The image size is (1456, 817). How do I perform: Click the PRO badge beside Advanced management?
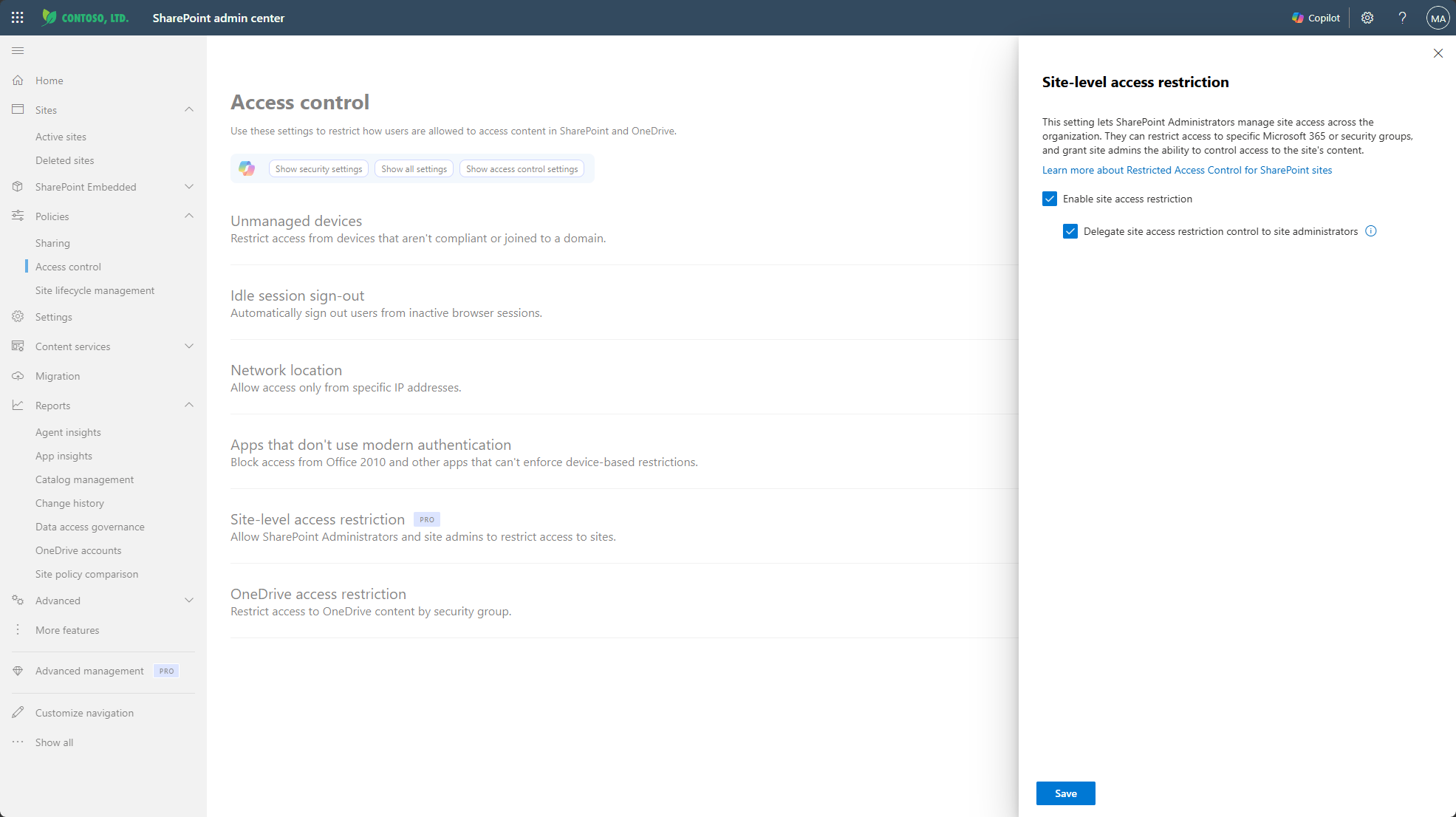(166, 671)
